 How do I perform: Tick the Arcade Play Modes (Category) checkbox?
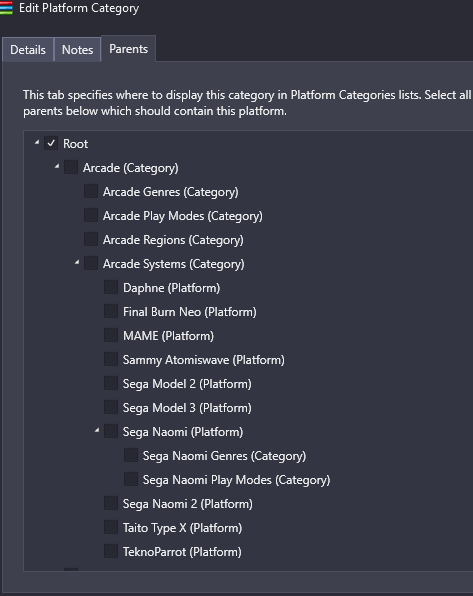coord(91,215)
